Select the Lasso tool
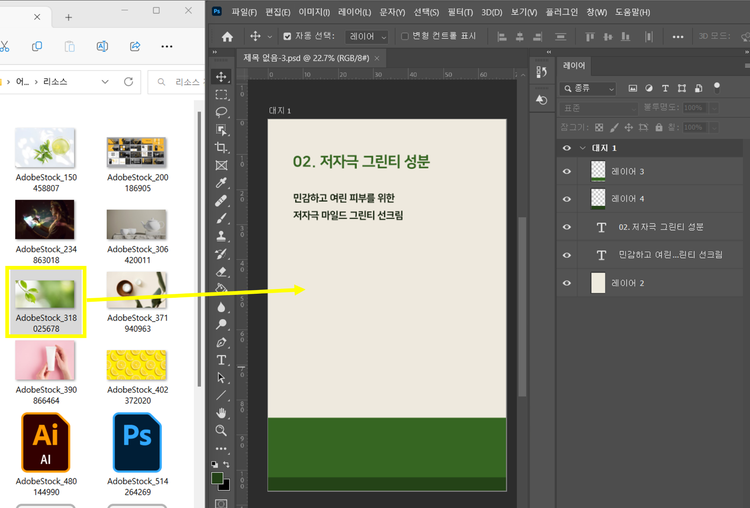750x508 pixels. 221,112
